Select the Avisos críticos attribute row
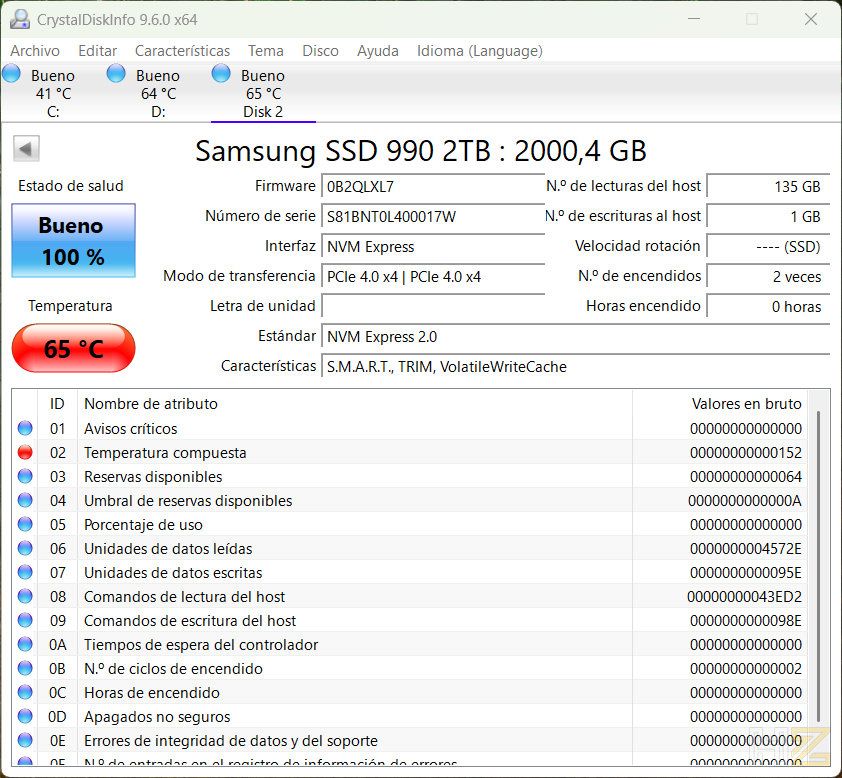Viewport: 842px width, 778px height. click(x=410, y=428)
